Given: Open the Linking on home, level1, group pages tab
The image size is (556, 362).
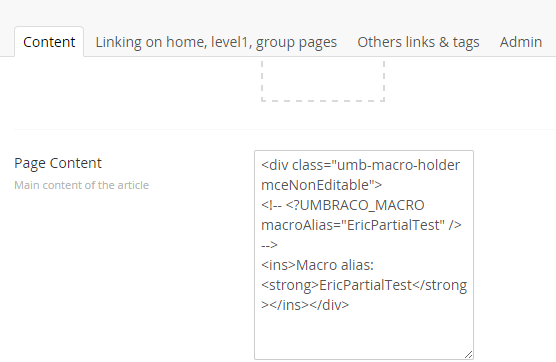Looking at the screenshot, I should 216,42.
